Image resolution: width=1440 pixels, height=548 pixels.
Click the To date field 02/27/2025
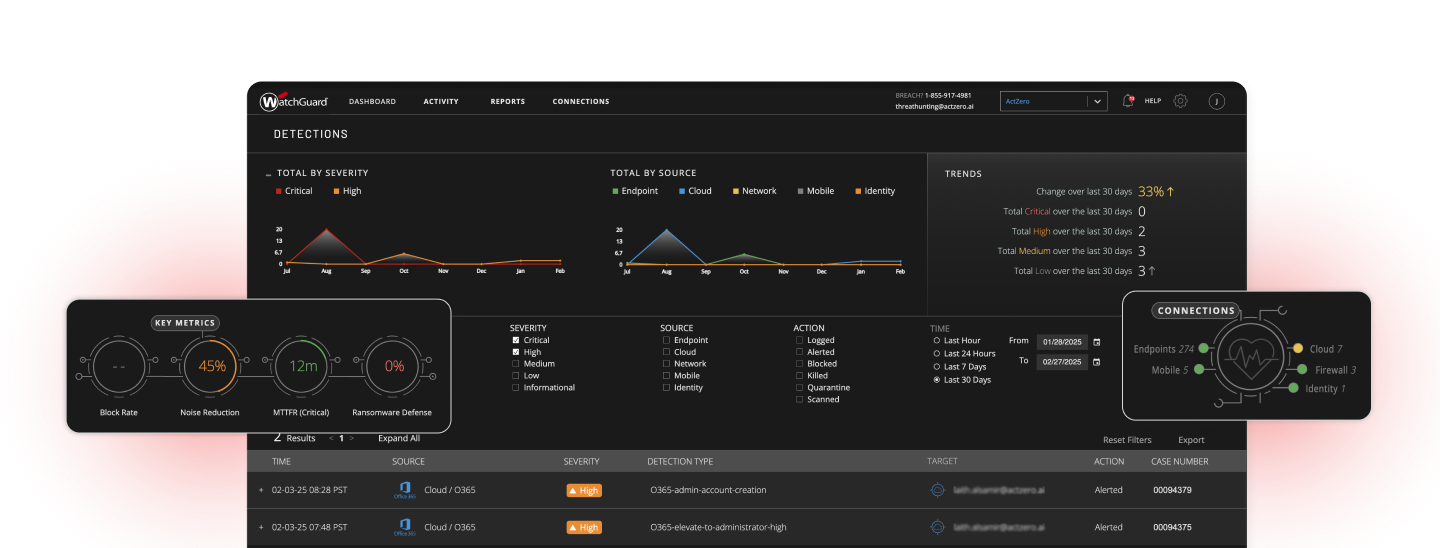click(1062, 362)
